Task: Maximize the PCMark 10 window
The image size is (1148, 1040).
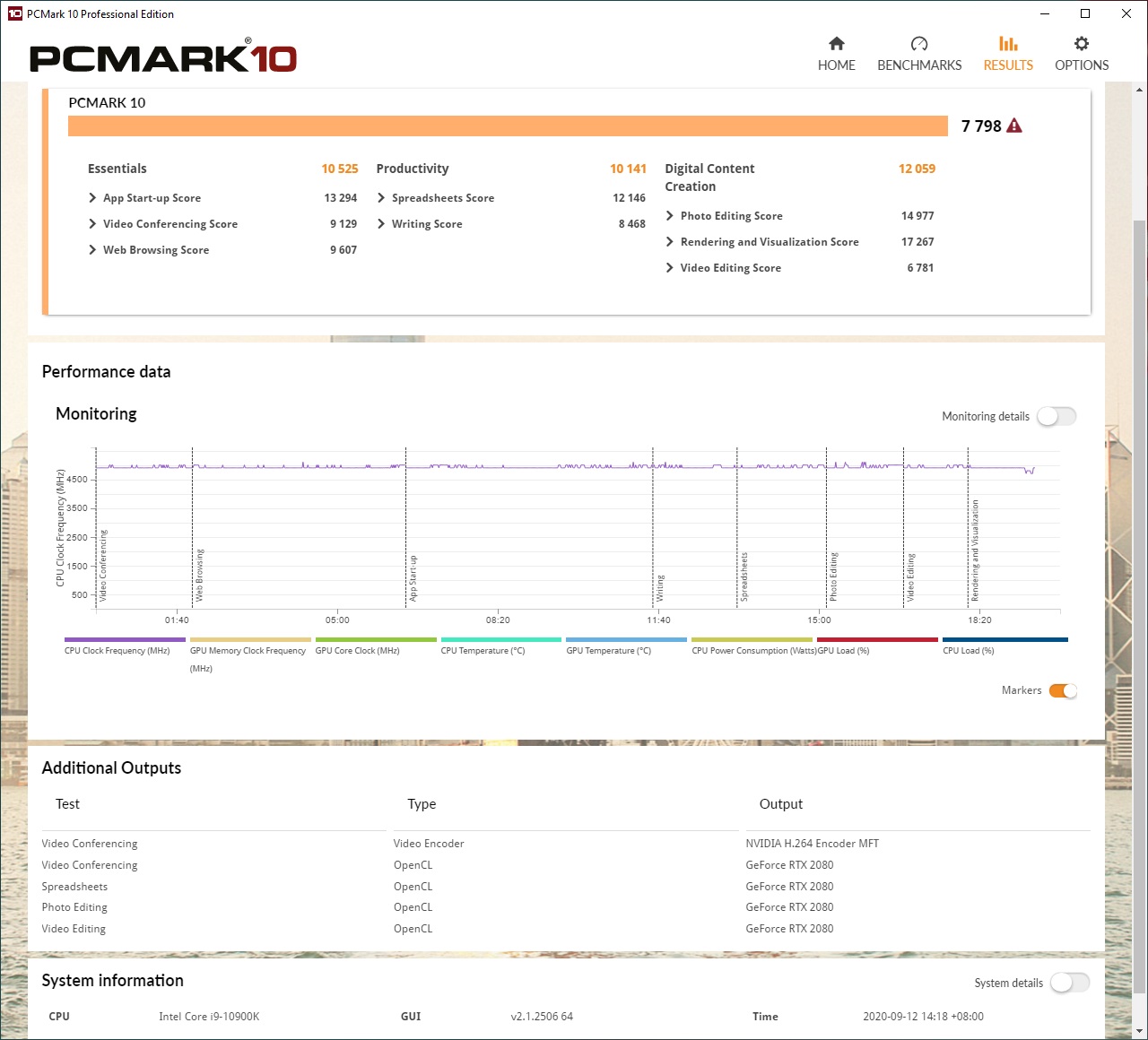Action: pyautogui.click(x=1085, y=13)
